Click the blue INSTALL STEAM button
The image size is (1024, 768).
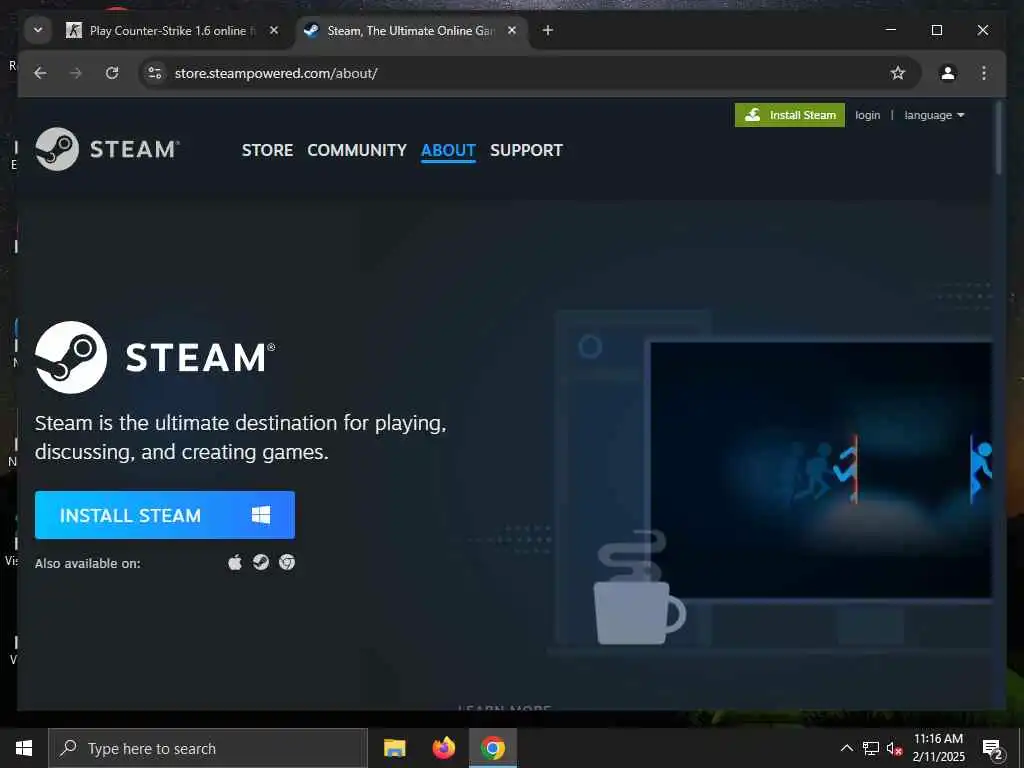click(165, 515)
